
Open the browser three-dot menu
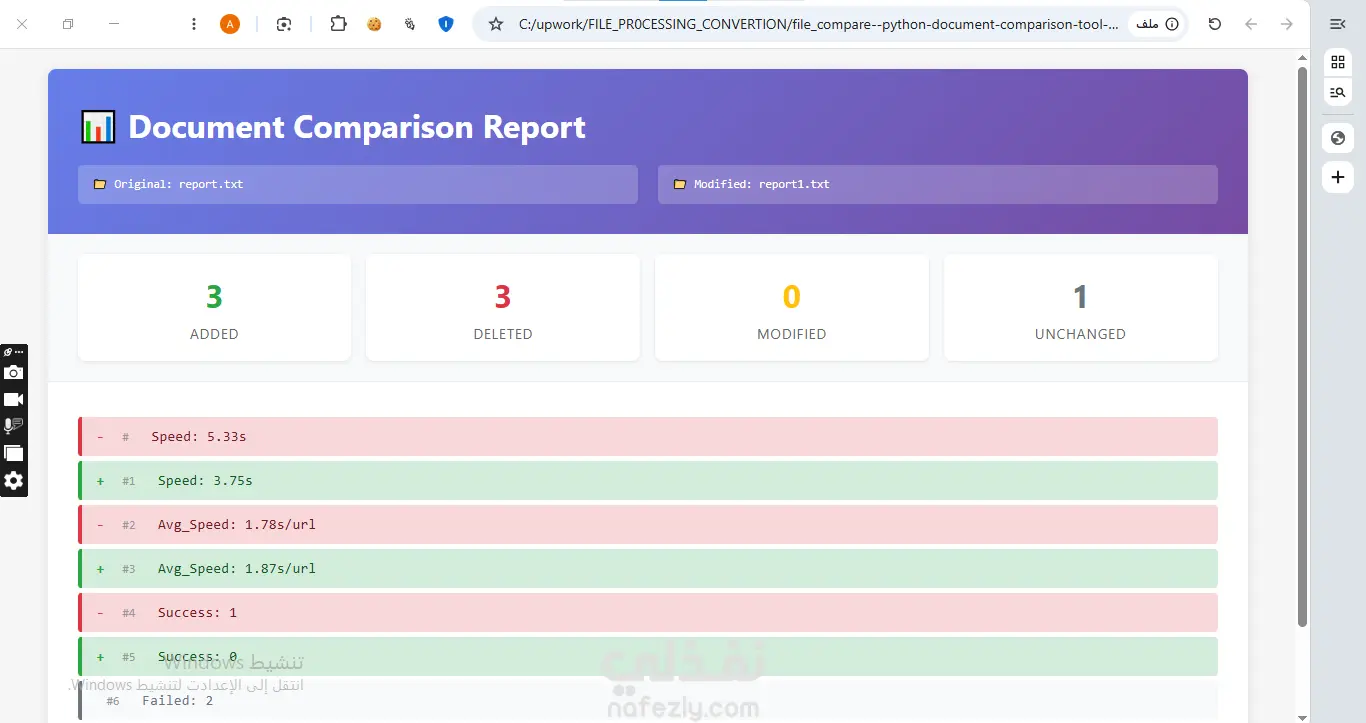click(194, 24)
